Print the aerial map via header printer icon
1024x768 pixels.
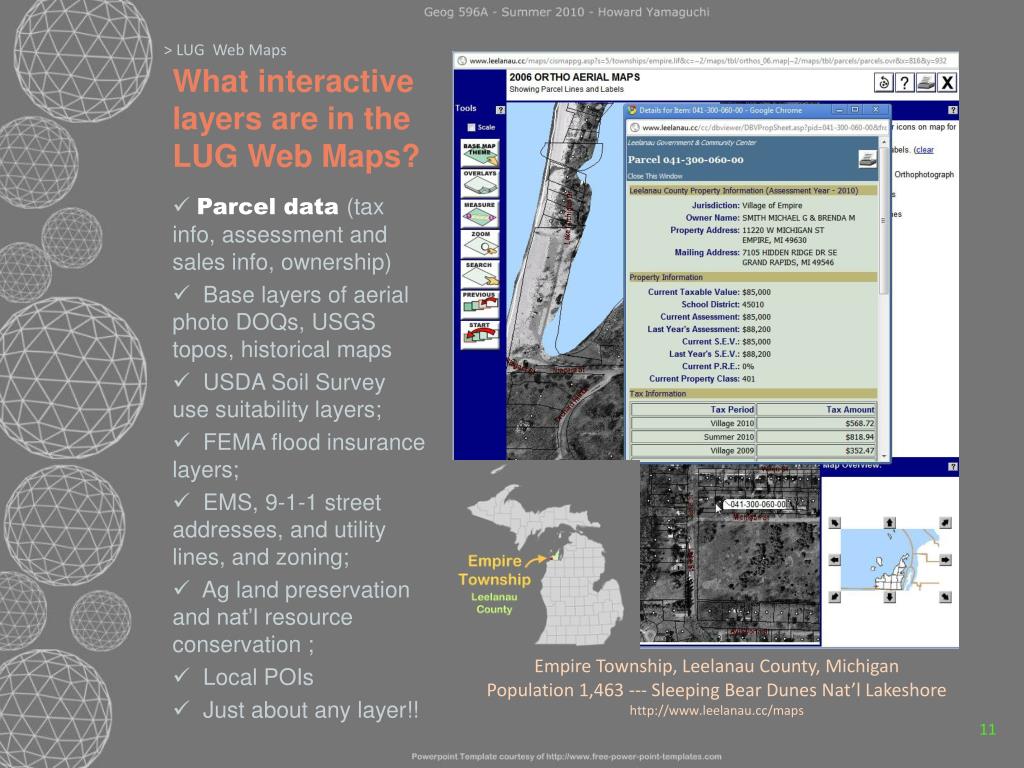pos(926,82)
